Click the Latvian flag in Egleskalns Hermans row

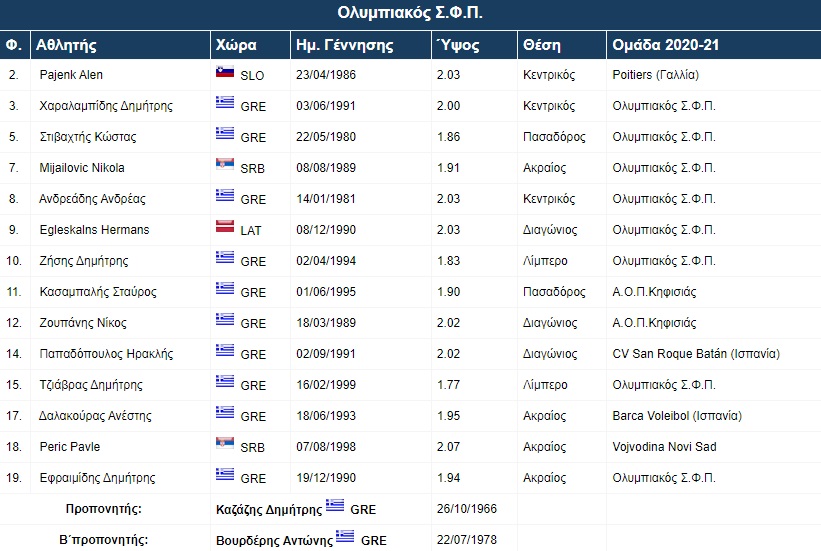225,226
